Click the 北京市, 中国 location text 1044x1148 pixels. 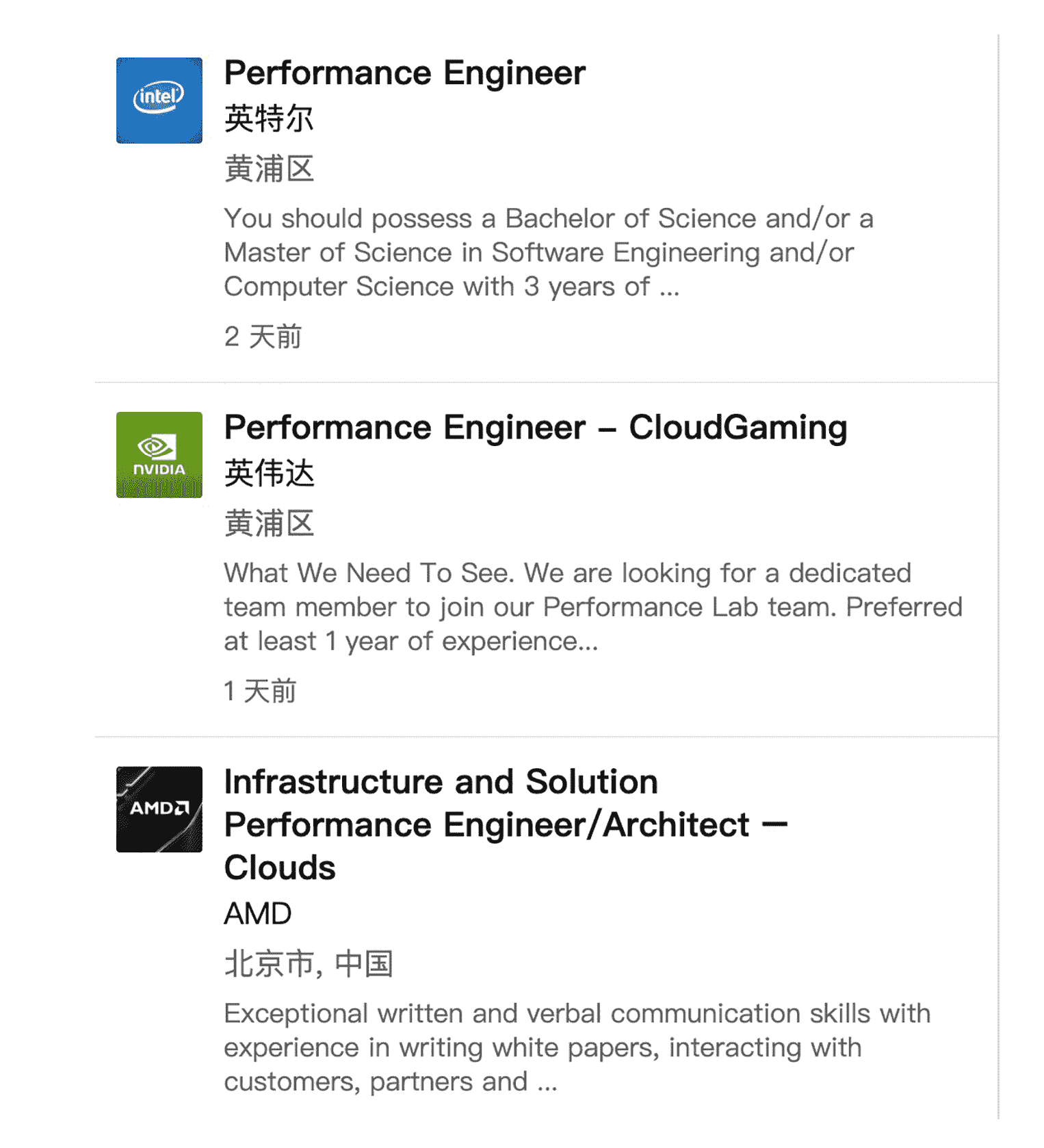(309, 964)
